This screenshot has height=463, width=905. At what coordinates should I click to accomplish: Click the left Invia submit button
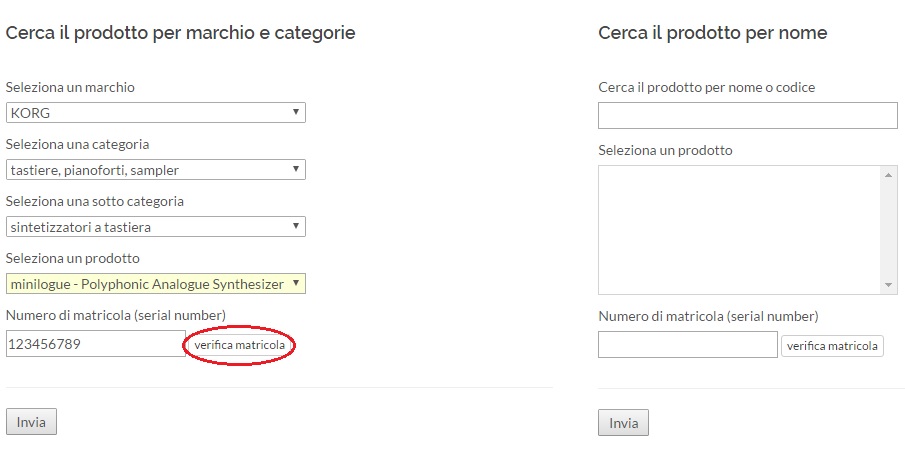(x=31, y=421)
